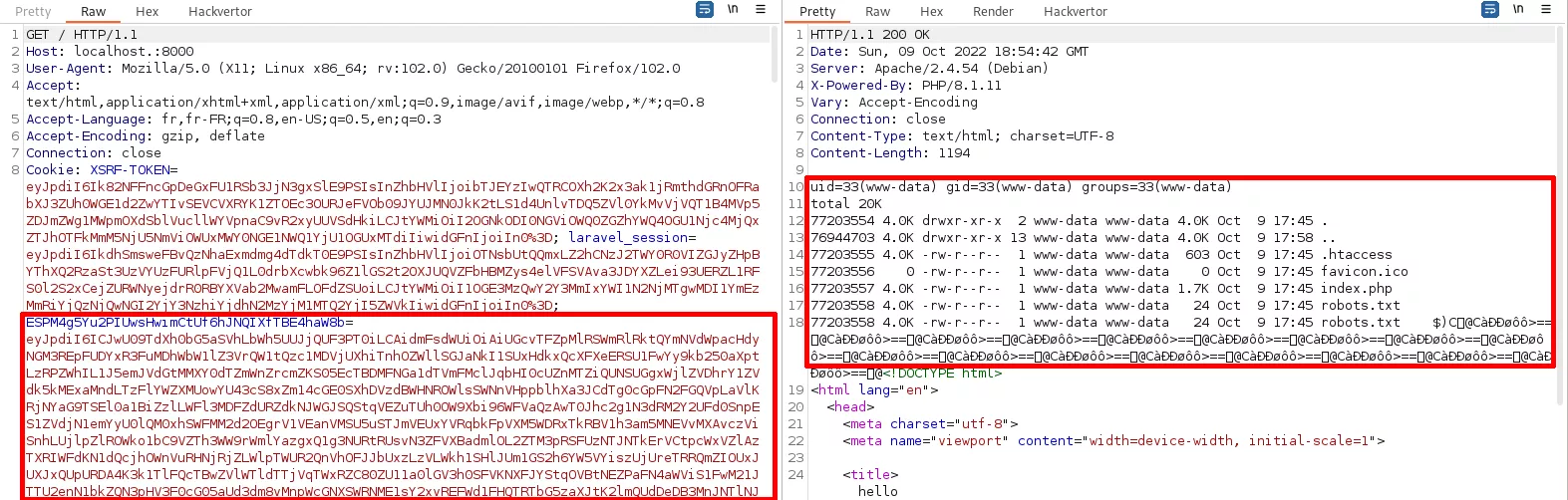1568x500 pixels.
Task: Click the 'uid=33(www-data)' output line
Action: (1021, 187)
